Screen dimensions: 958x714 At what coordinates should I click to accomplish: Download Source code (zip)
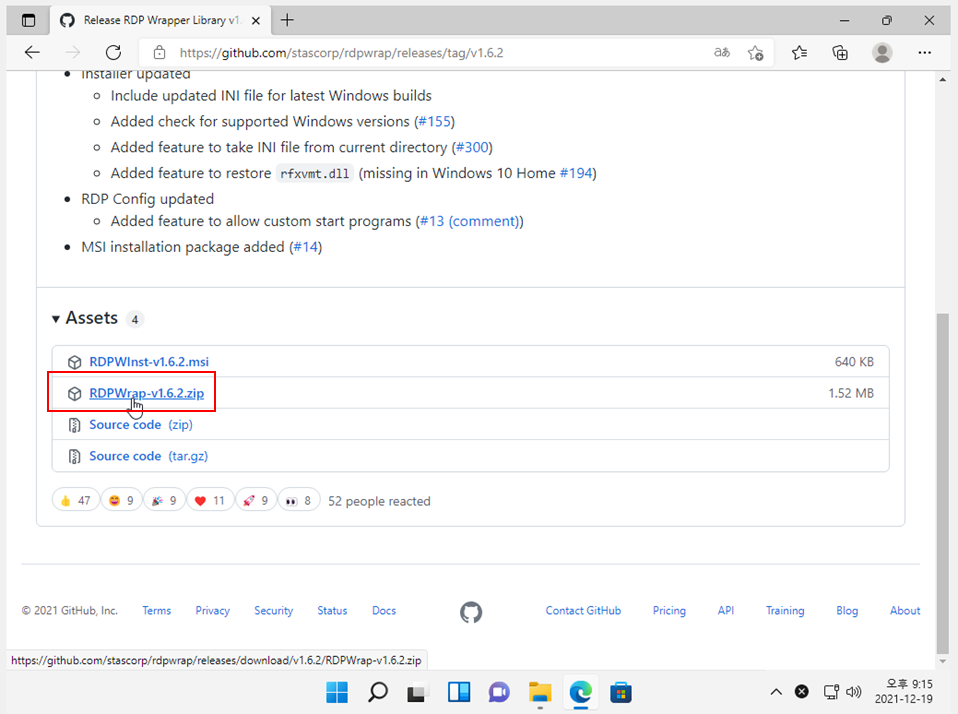click(x=141, y=424)
